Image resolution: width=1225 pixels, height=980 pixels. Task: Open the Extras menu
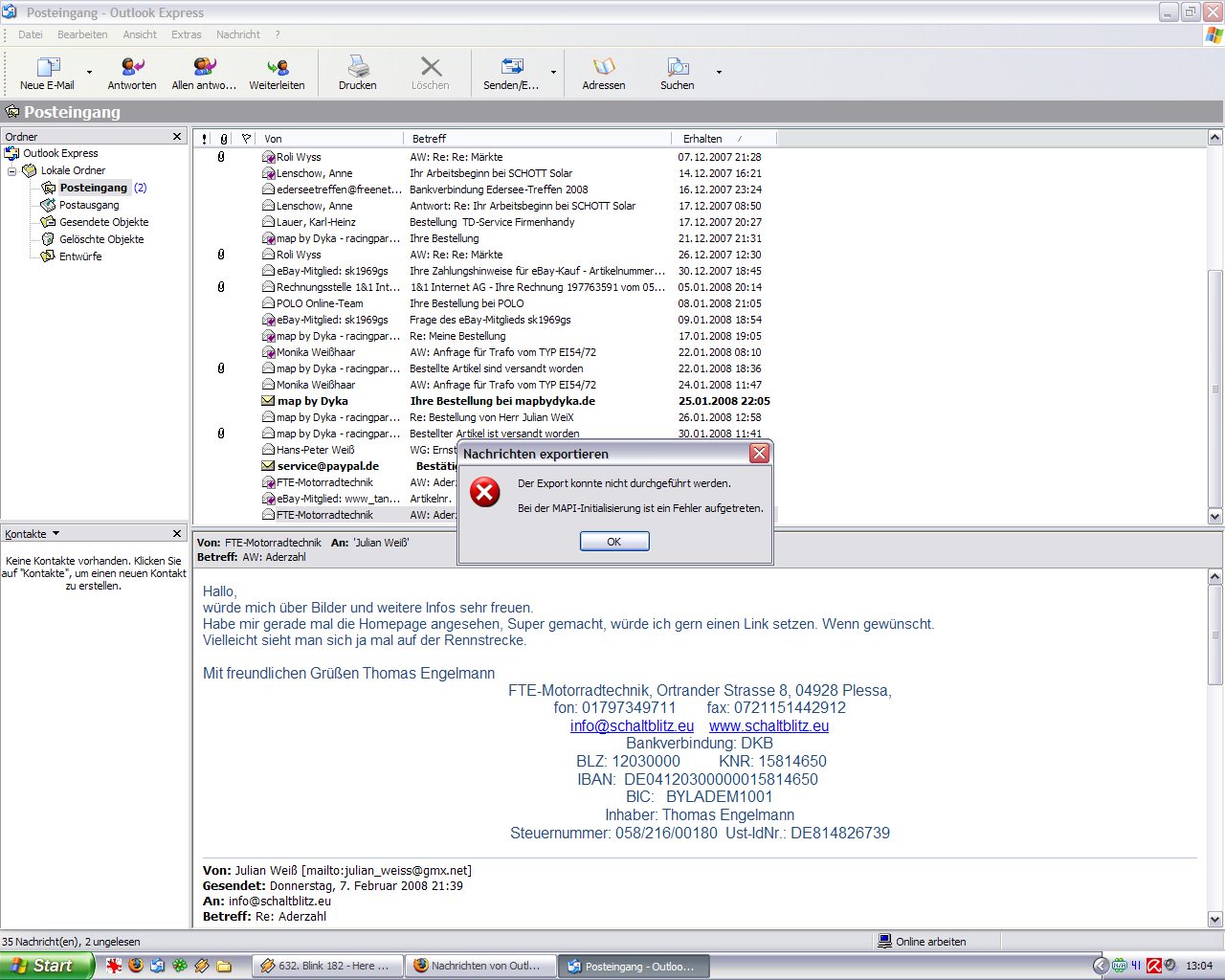187,34
